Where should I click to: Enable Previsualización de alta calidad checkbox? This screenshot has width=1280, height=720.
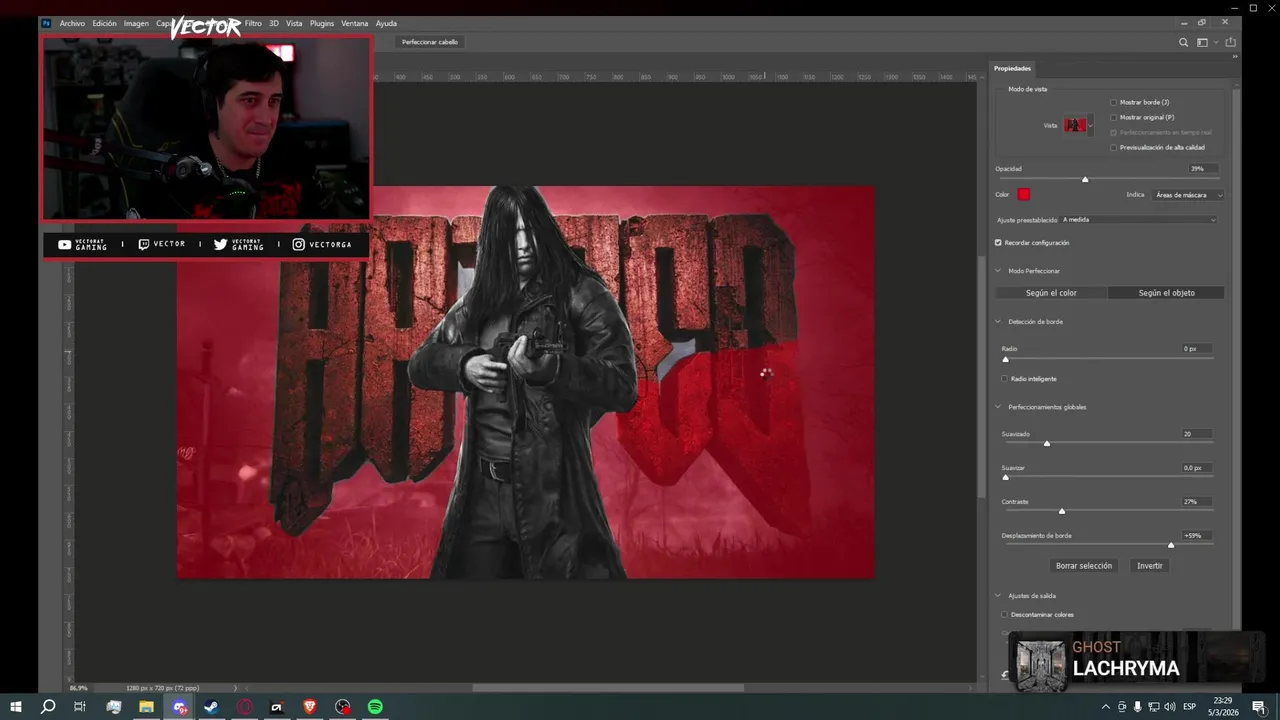click(x=1113, y=147)
